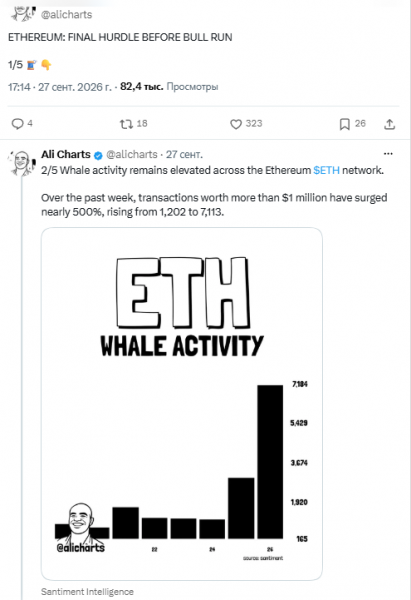Image resolution: width=411 pixels, height=600 pixels.
Task: Click the Ali Charts avatar in the reply
Action: [x=21, y=163]
